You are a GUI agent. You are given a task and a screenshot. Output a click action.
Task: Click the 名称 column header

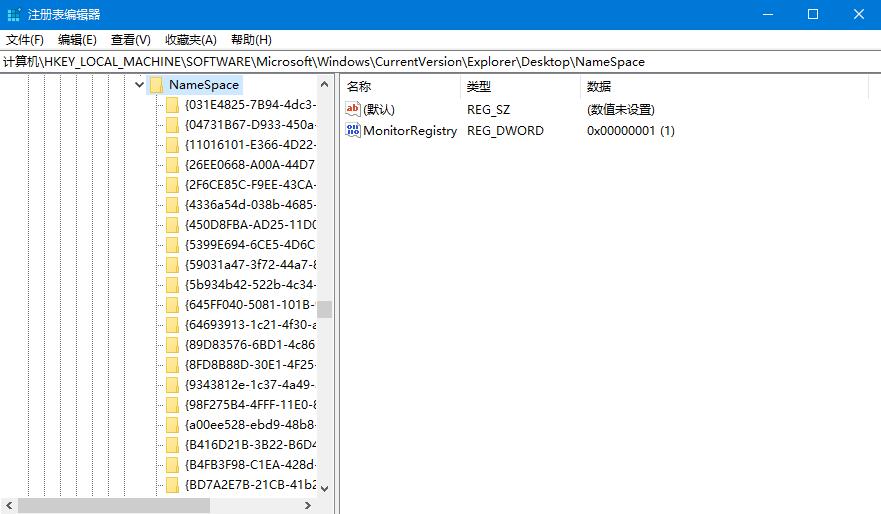coord(401,87)
